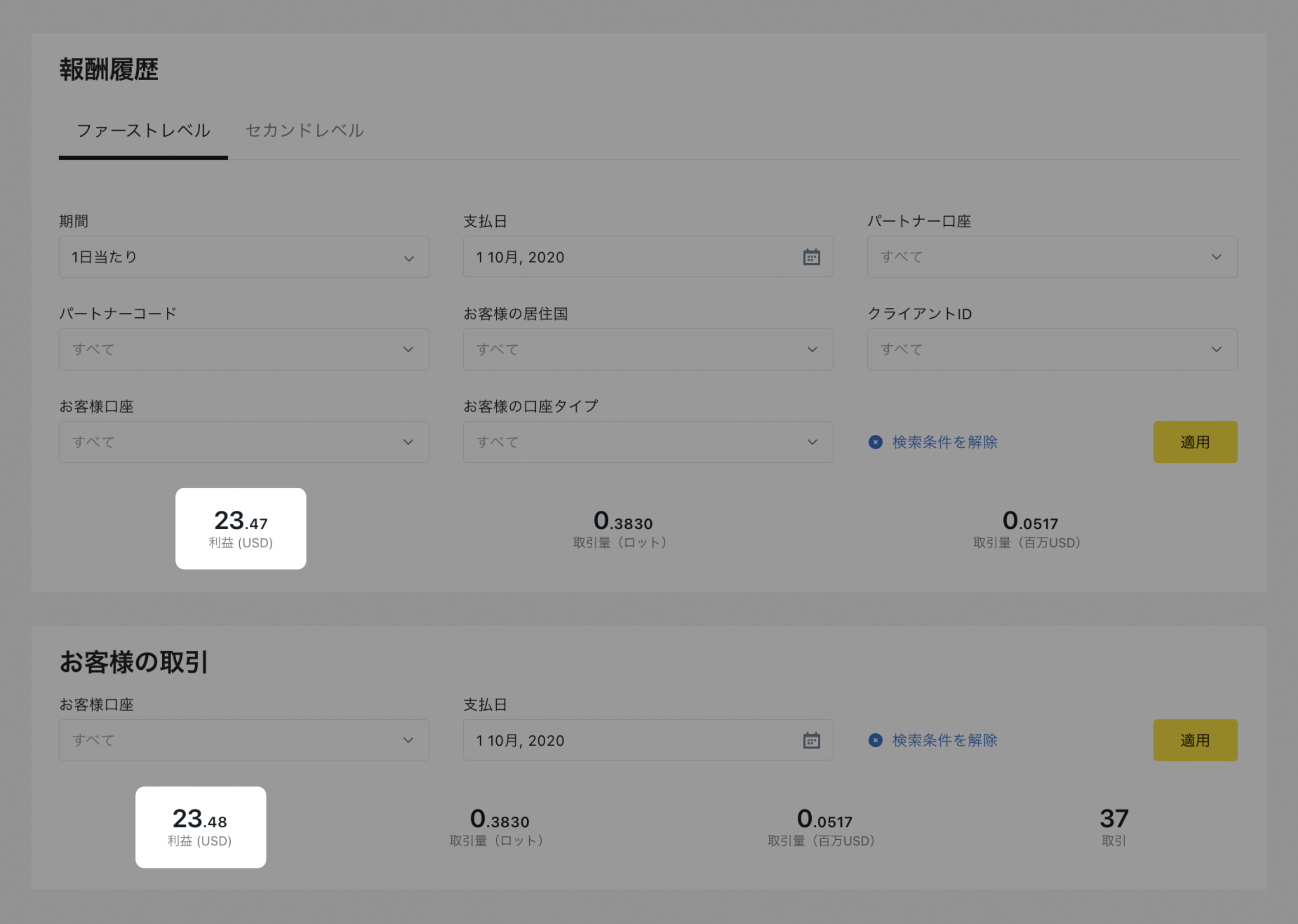This screenshot has width=1298, height=924.
Task: Open お客様口座 dropdown in reward history filters
Action: tap(243, 442)
